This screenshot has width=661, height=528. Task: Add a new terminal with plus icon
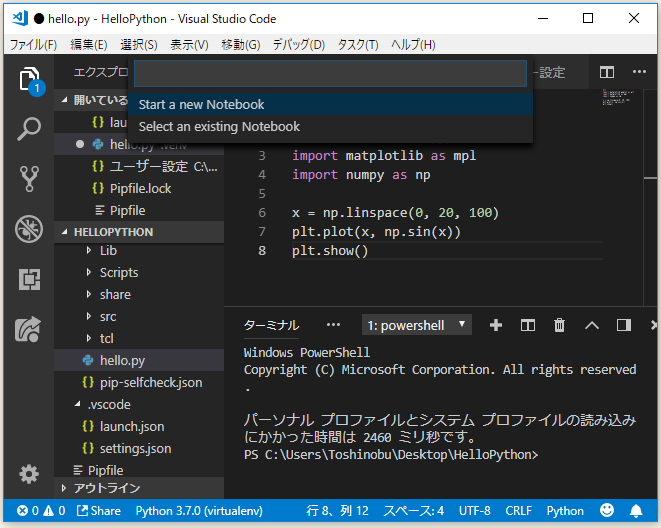[496, 325]
